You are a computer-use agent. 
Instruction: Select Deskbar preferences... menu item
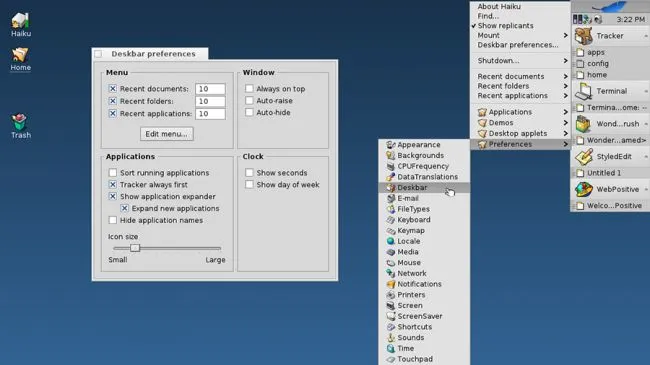[x=520, y=45]
